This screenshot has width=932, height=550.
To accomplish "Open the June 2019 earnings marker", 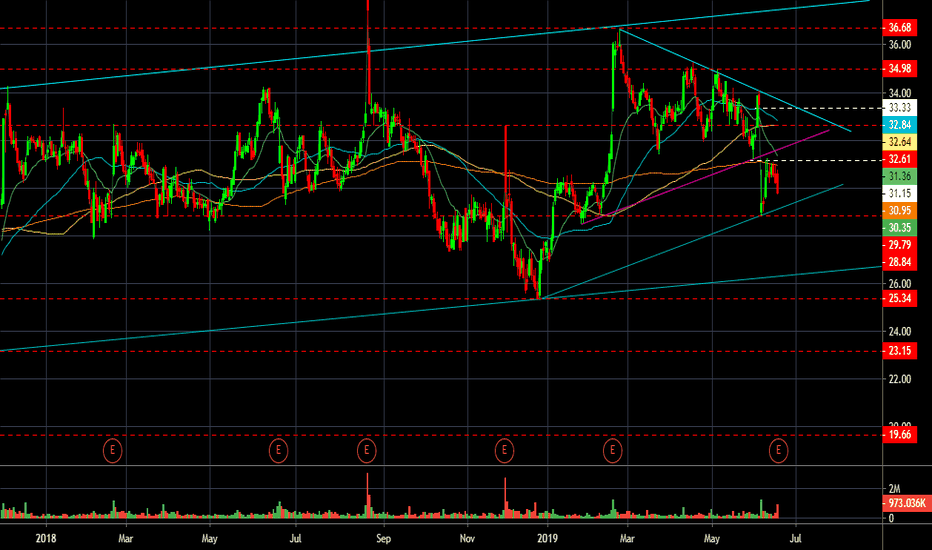I will pos(779,450).
